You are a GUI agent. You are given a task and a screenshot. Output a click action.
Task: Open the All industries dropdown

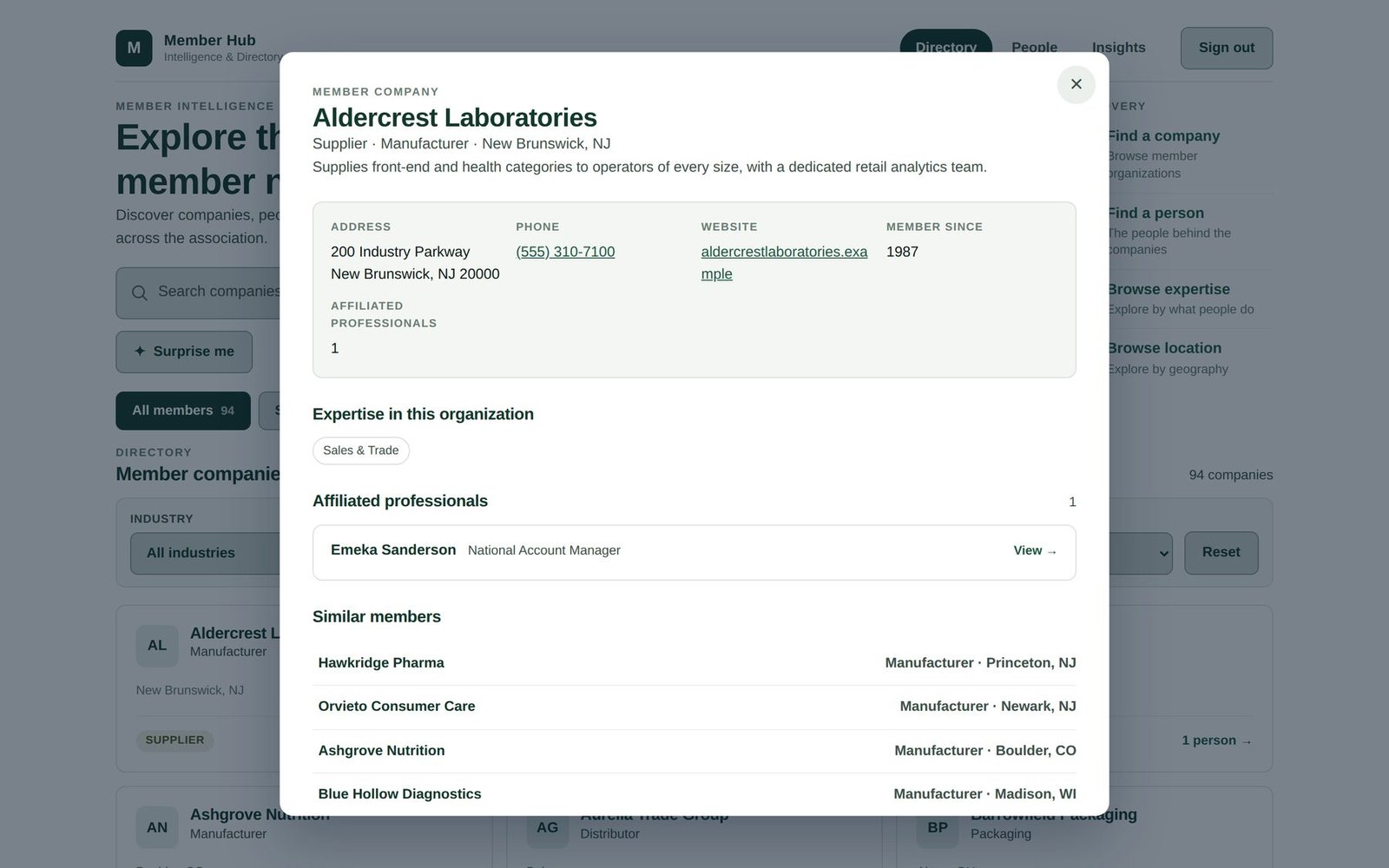click(x=205, y=553)
